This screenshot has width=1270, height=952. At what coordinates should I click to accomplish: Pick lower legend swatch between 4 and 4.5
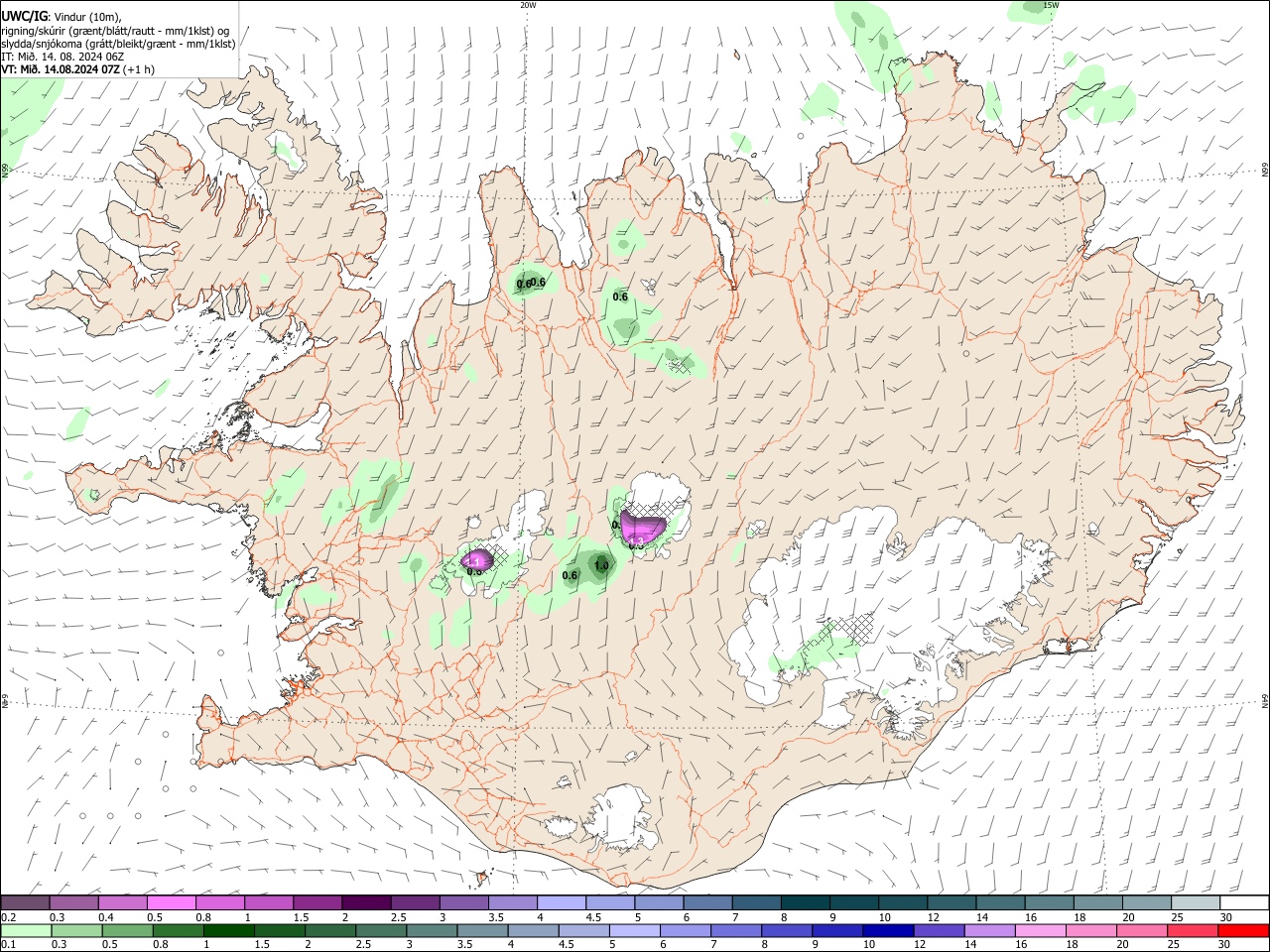[x=534, y=930]
